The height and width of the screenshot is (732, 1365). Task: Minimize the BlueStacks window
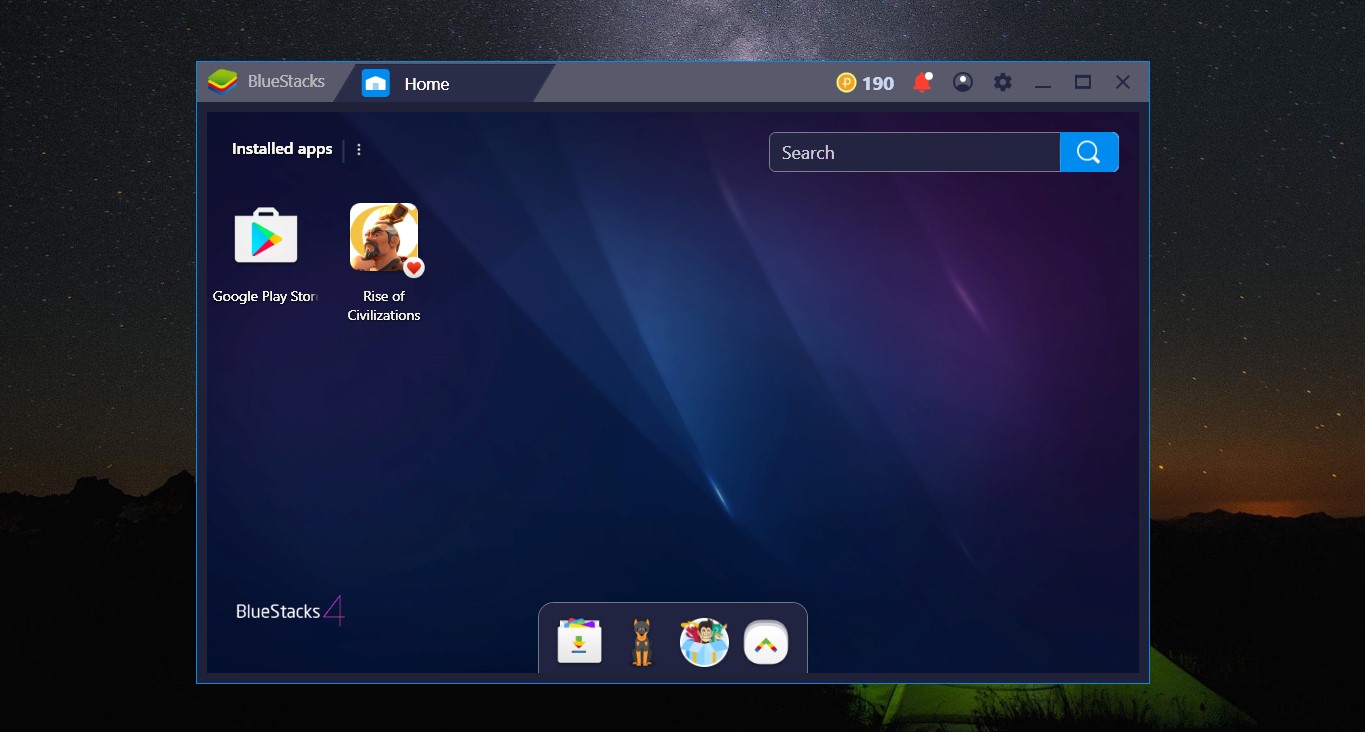pyautogui.click(x=1043, y=83)
